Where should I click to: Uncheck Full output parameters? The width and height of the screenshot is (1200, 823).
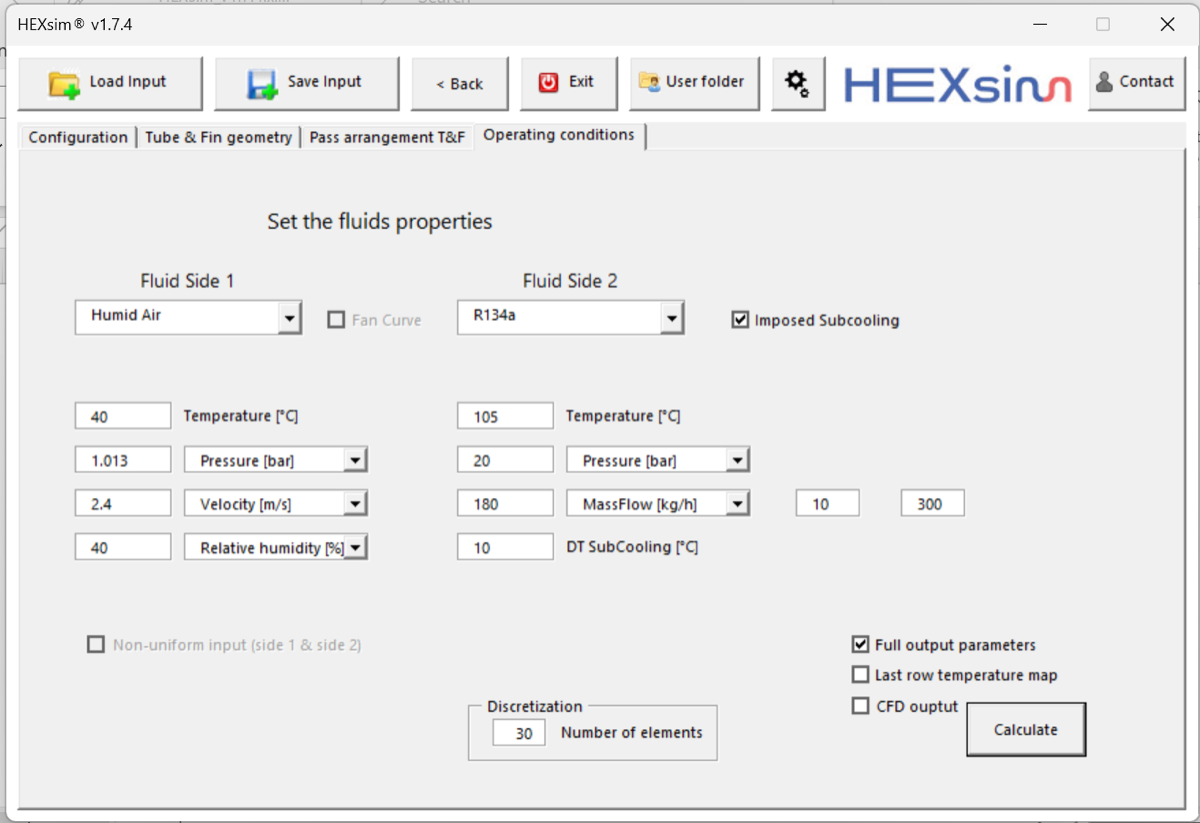tap(860, 645)
